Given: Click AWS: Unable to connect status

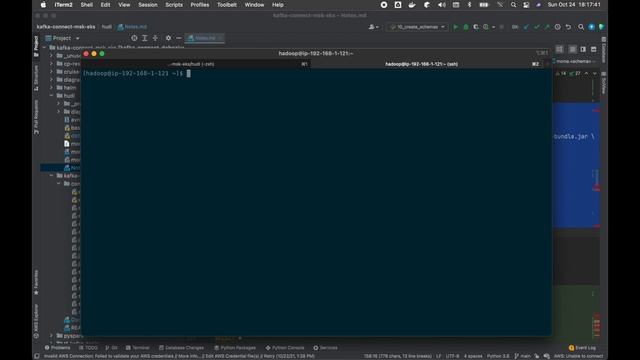Looking at the screenshot, I should (x=578, y=356).
